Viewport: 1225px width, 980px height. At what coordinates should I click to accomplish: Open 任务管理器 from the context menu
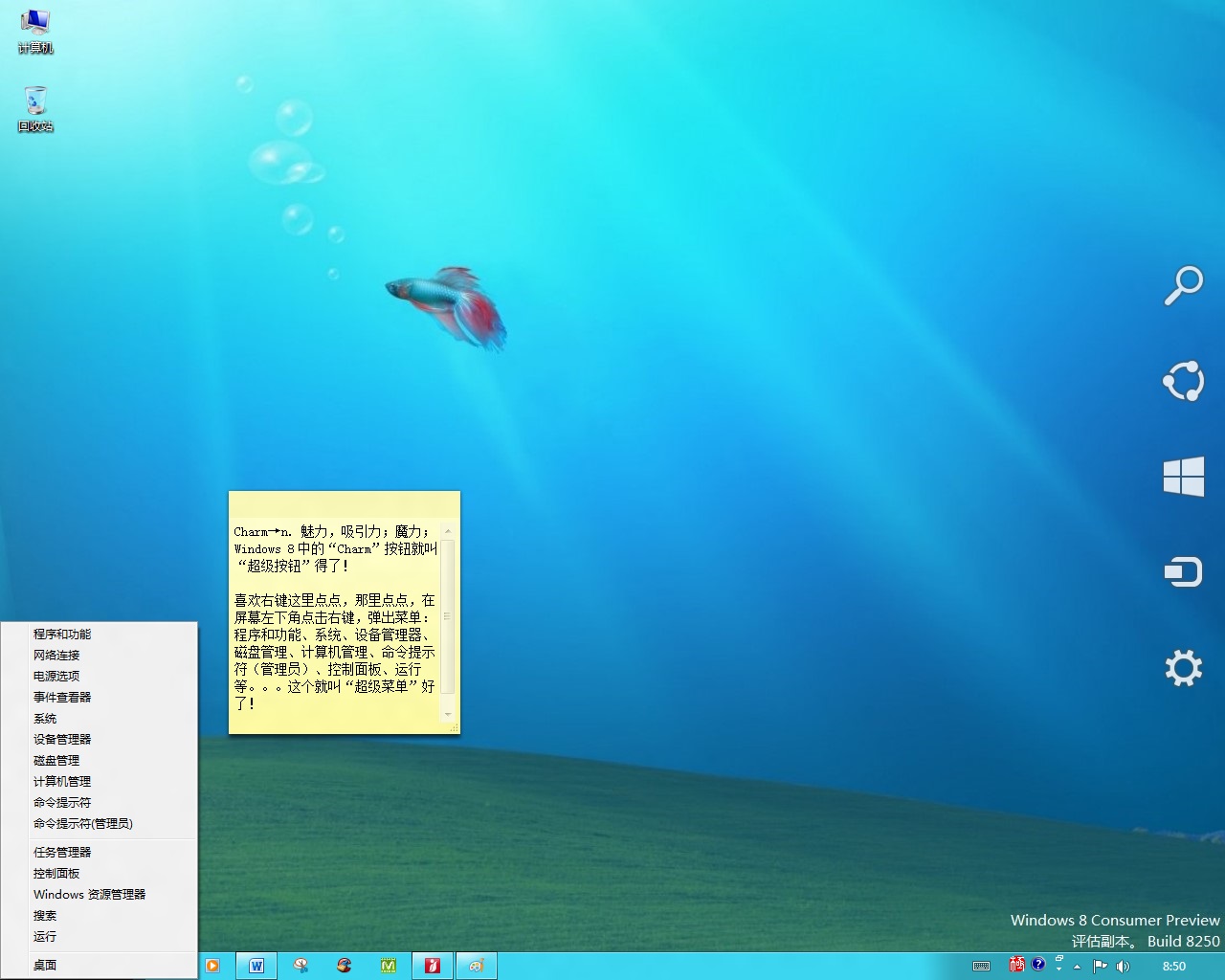click(60, 852)
